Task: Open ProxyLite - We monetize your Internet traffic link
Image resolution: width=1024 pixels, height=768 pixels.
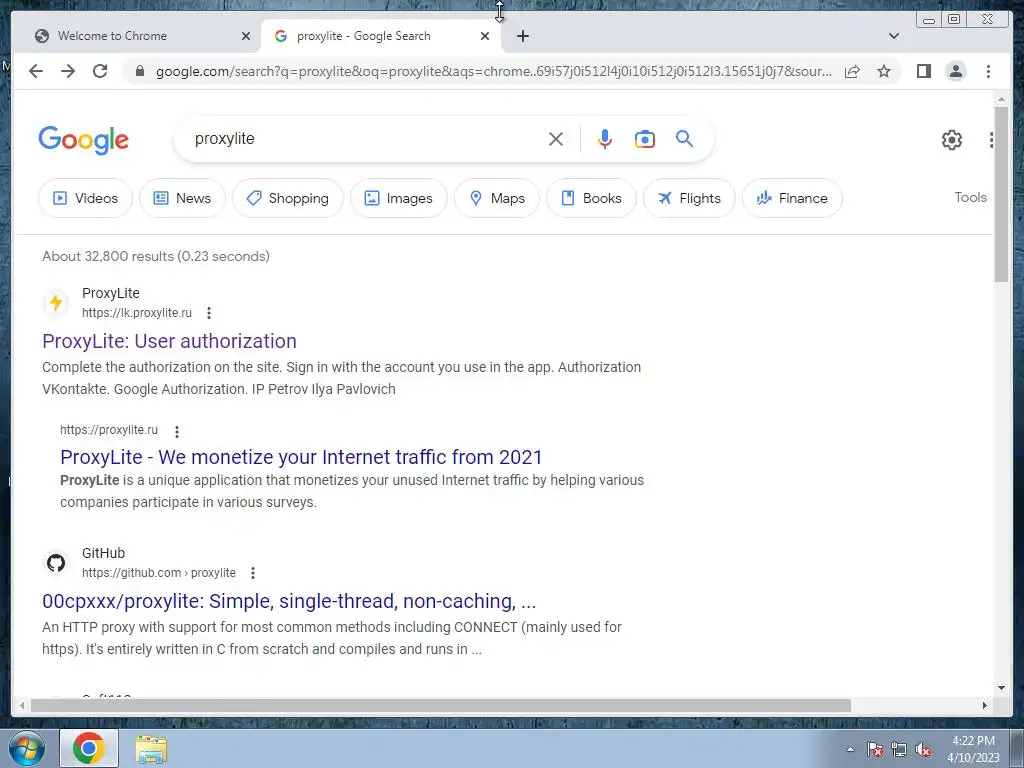Action: pyautogui.click(x=301, y=457)
